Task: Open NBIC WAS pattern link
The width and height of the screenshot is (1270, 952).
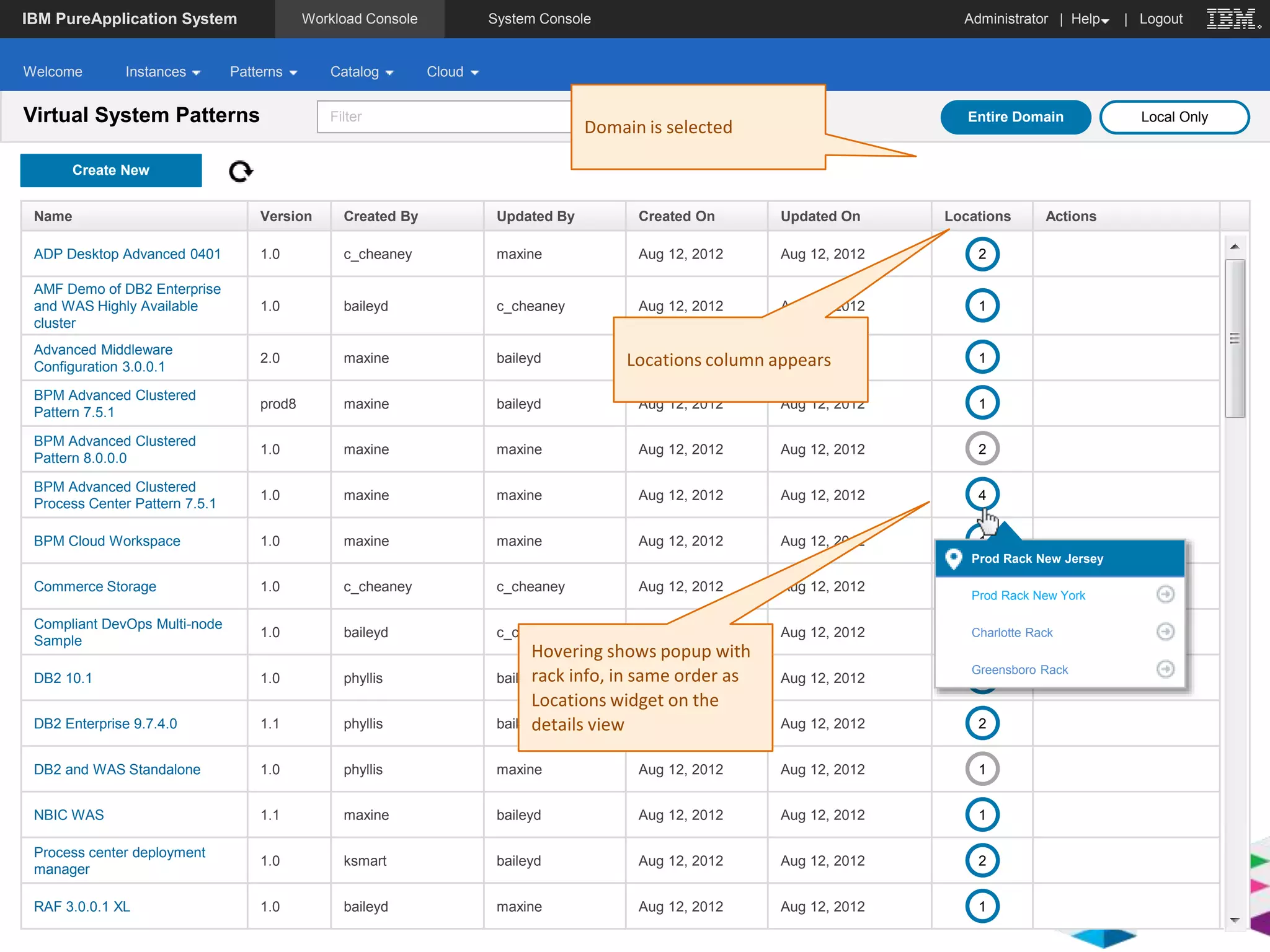Action: [69, 815]
